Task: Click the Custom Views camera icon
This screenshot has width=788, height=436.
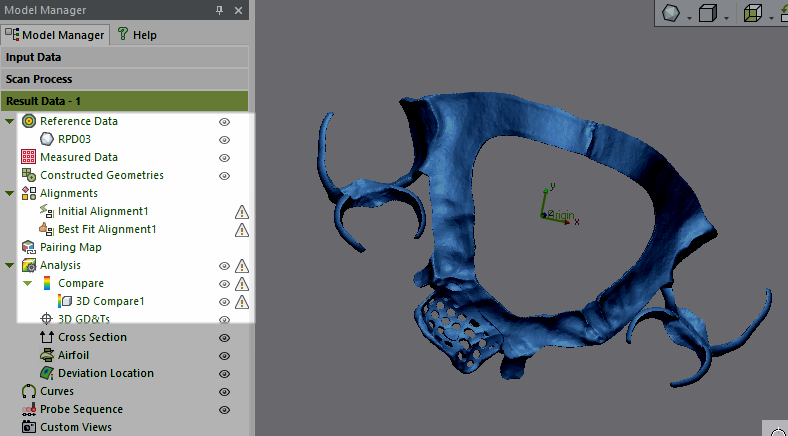Action: click(x=29, y=427)
